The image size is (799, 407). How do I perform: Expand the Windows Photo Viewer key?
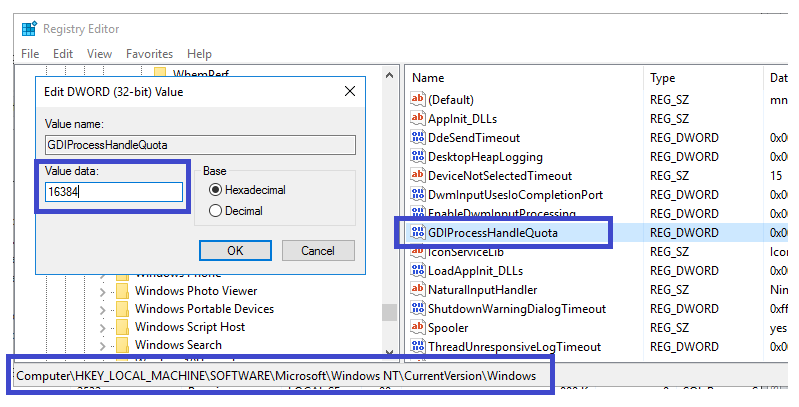pos(102,292)
